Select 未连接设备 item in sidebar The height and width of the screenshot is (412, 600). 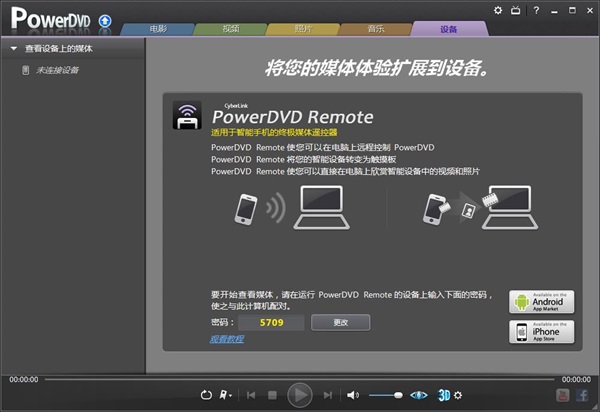[x=57, y=70]
